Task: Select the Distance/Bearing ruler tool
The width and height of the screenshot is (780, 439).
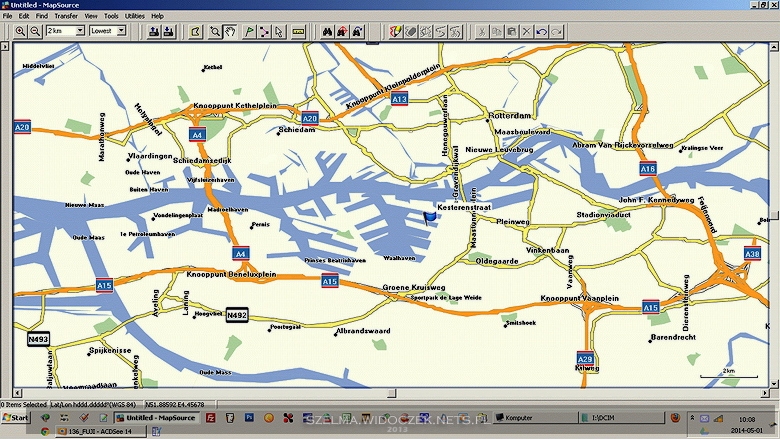Action: (298, 31)
